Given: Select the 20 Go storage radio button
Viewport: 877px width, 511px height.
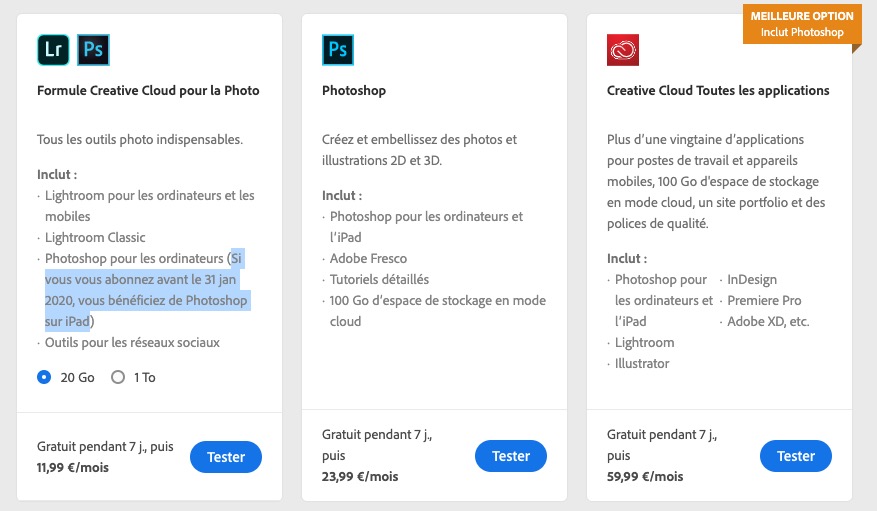Looking at the screenshot, I should pyautogui.click(x=44, y=377).
